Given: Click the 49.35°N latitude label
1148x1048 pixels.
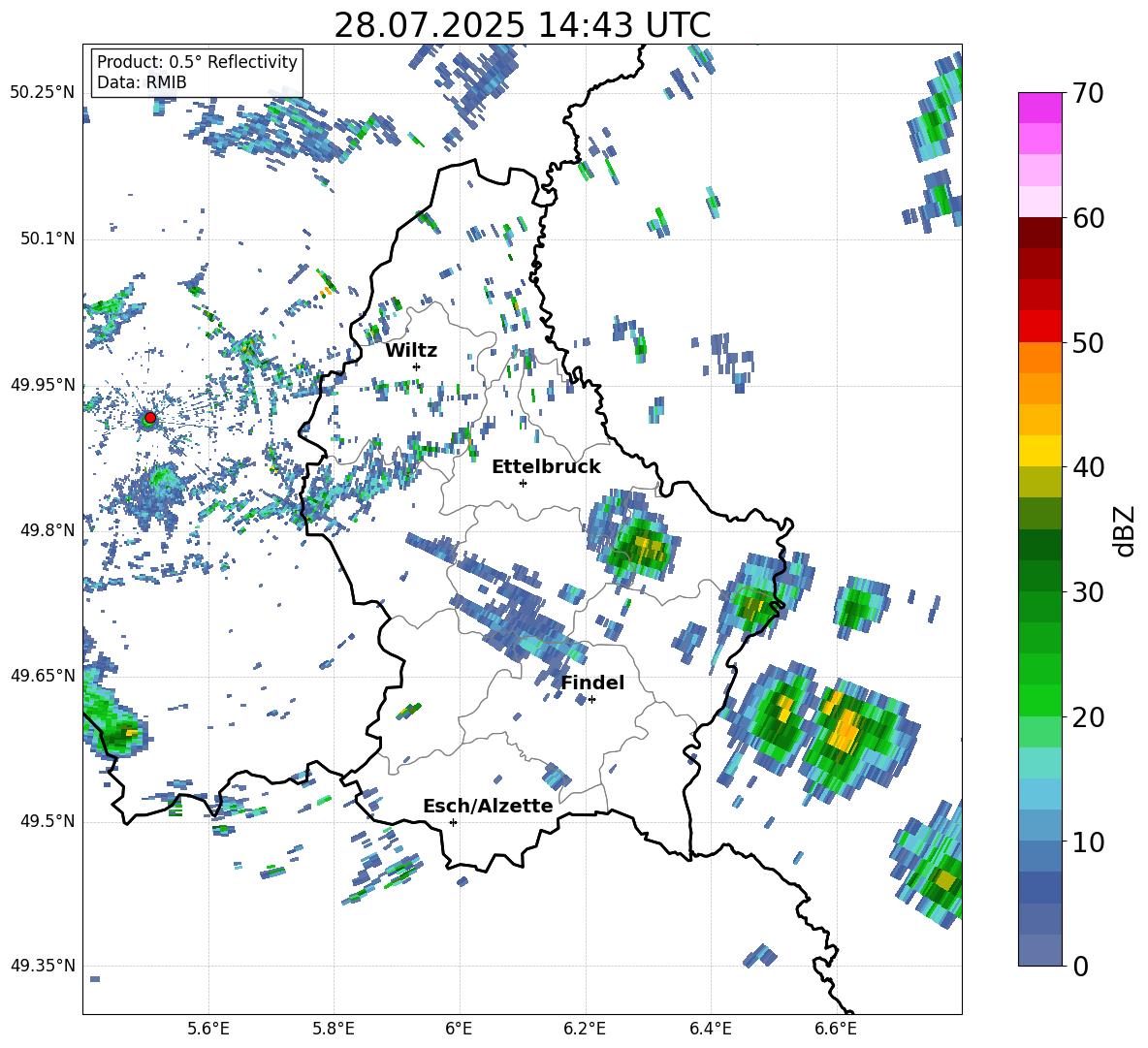Looking at the screenshot, I should [43, 966].
